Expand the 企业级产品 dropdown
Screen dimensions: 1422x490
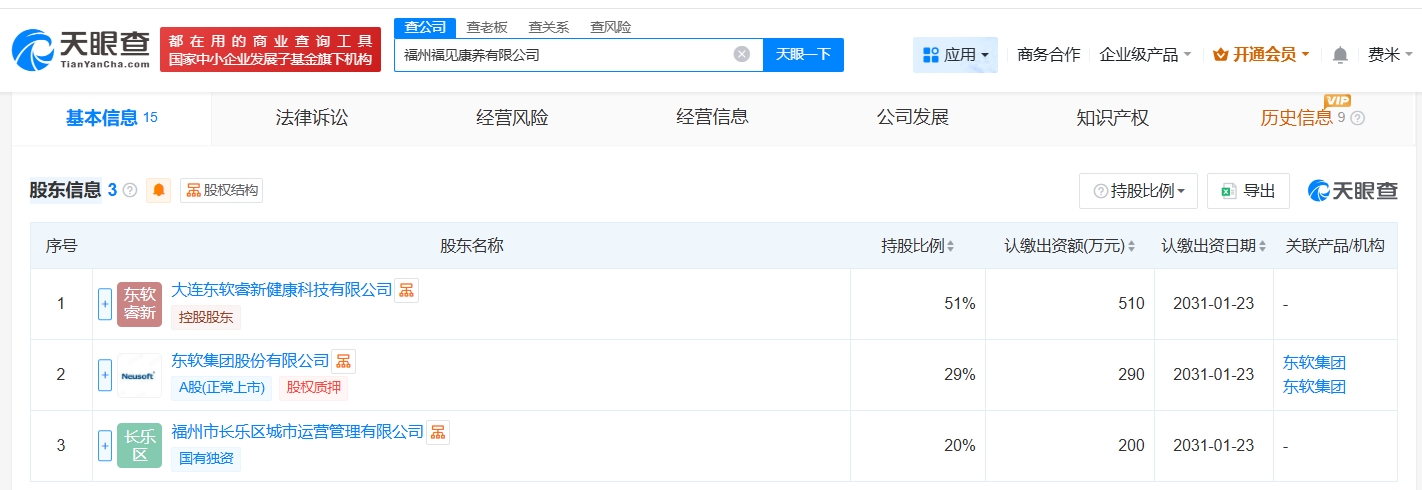1145,55
